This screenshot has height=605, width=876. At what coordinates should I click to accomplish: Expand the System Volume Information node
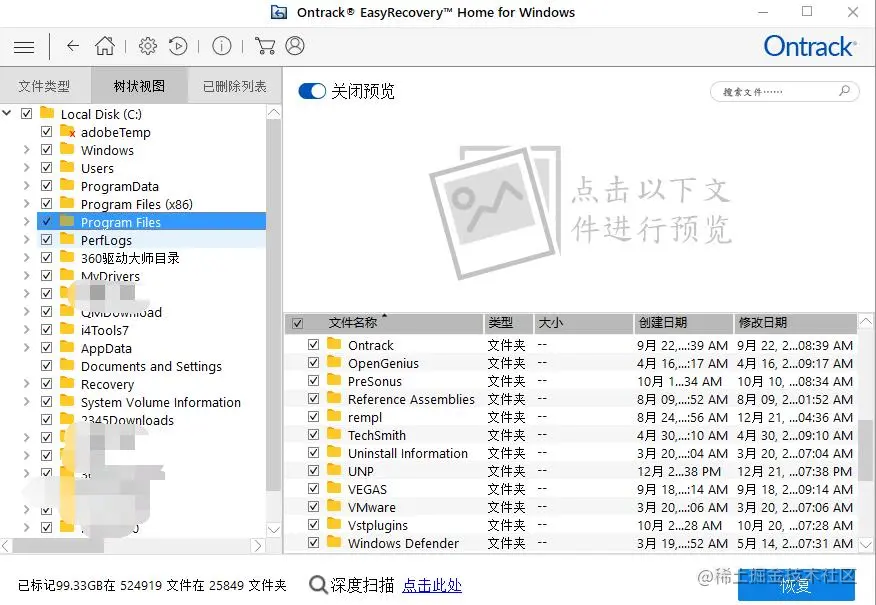27,402
